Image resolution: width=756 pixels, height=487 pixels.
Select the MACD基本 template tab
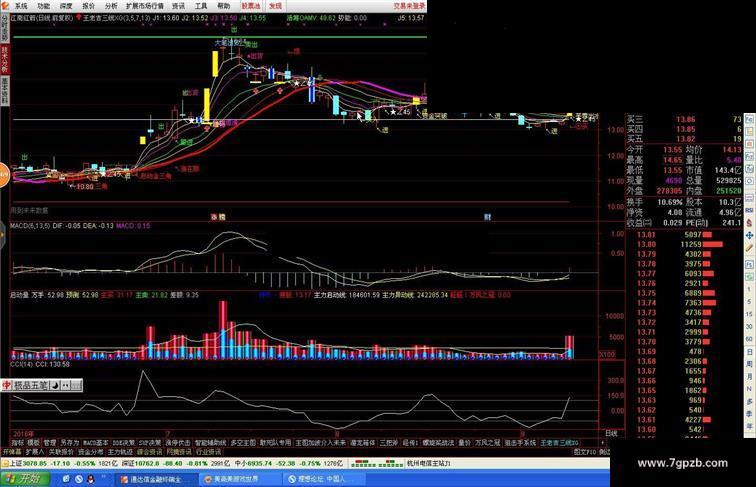tap(96, 443)
